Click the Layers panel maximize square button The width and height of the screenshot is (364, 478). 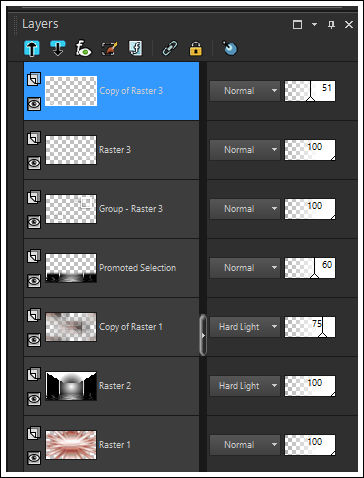coord(297,24)
